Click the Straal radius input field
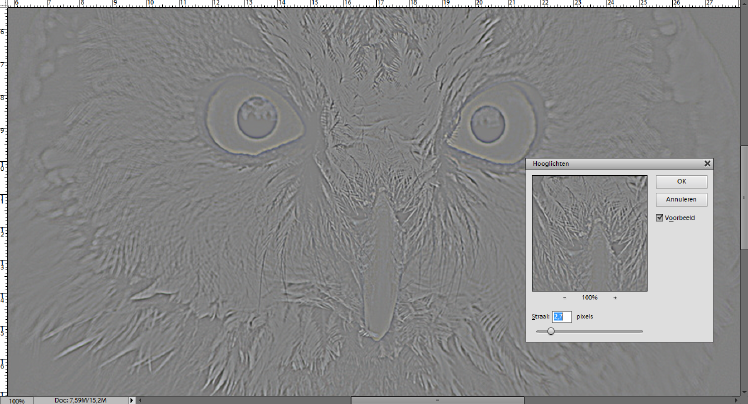 point(561,317)
